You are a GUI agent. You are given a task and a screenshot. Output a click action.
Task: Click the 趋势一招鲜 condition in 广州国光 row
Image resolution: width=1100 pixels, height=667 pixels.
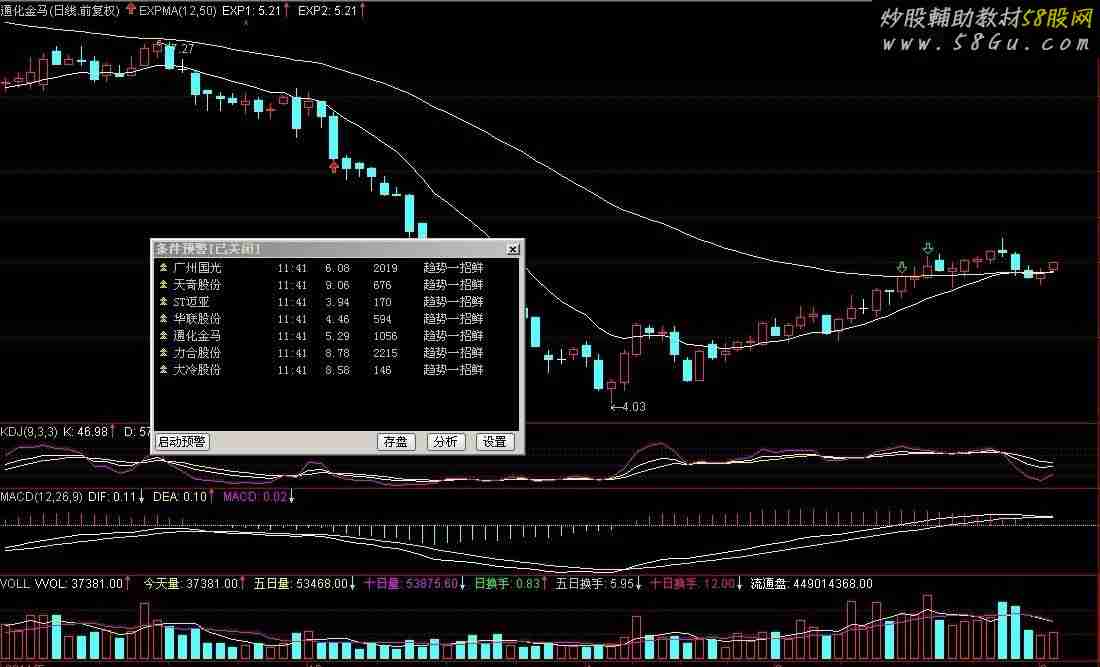[453, 267]
